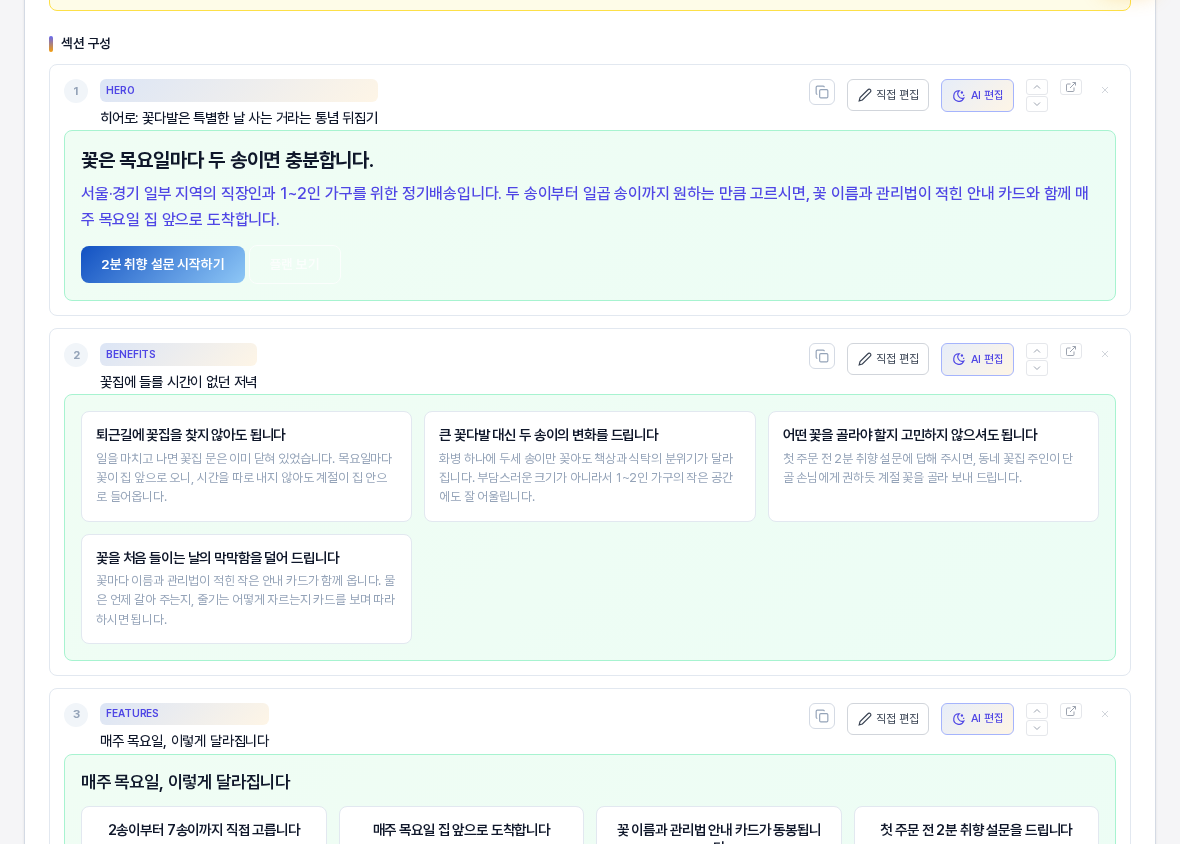
Task: Select the BENEFITS section tag label
Action: pyautogui.click(x=178, y=354)
